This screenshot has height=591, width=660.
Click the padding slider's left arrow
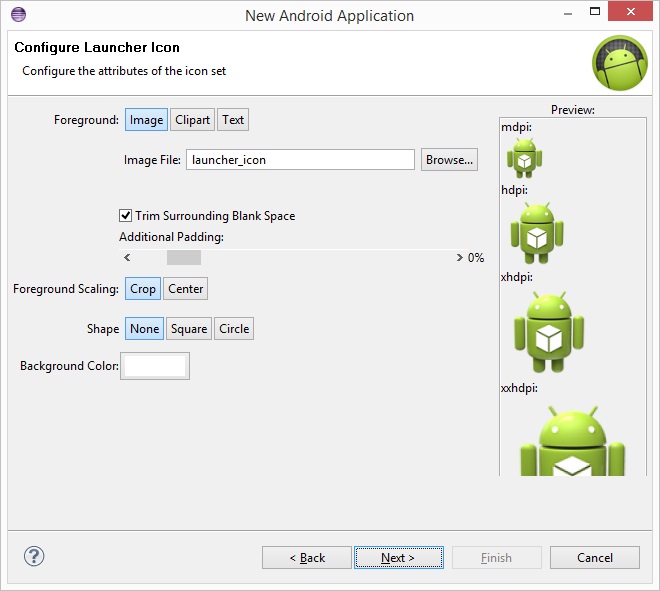tap(127, 258)
